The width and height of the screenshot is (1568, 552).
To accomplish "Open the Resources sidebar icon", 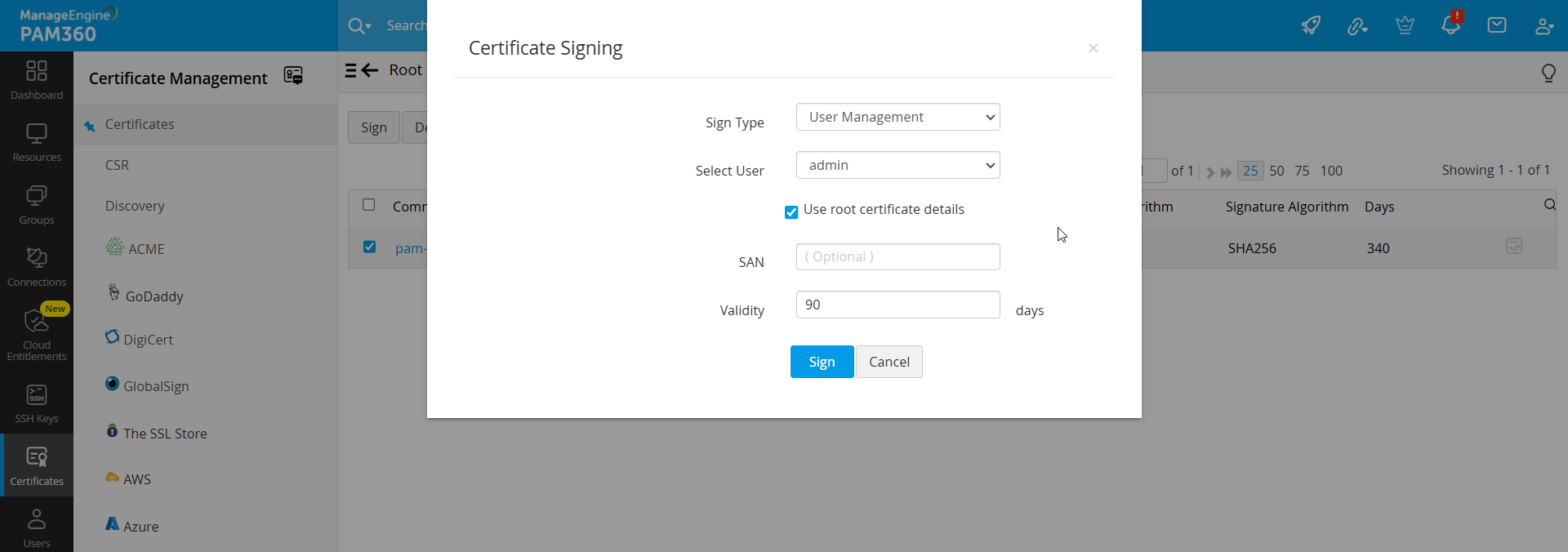I will (x=37, y=142).
